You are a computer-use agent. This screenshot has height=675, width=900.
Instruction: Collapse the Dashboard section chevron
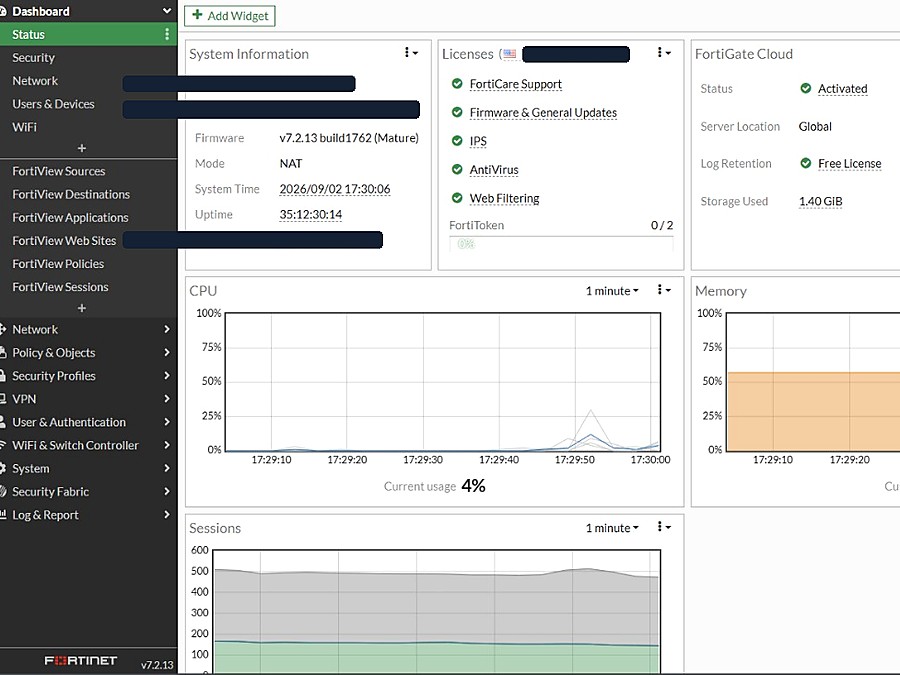coord(167,11)
